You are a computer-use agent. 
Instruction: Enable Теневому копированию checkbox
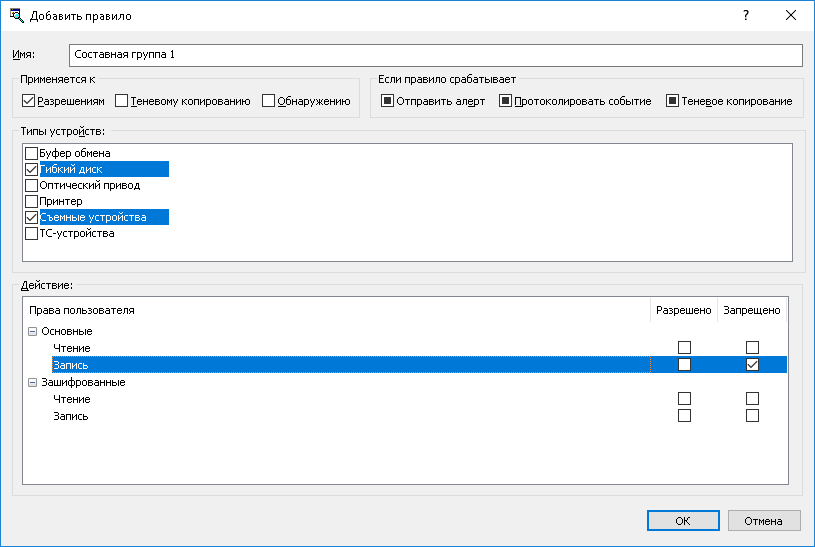[x=122, y=101]
